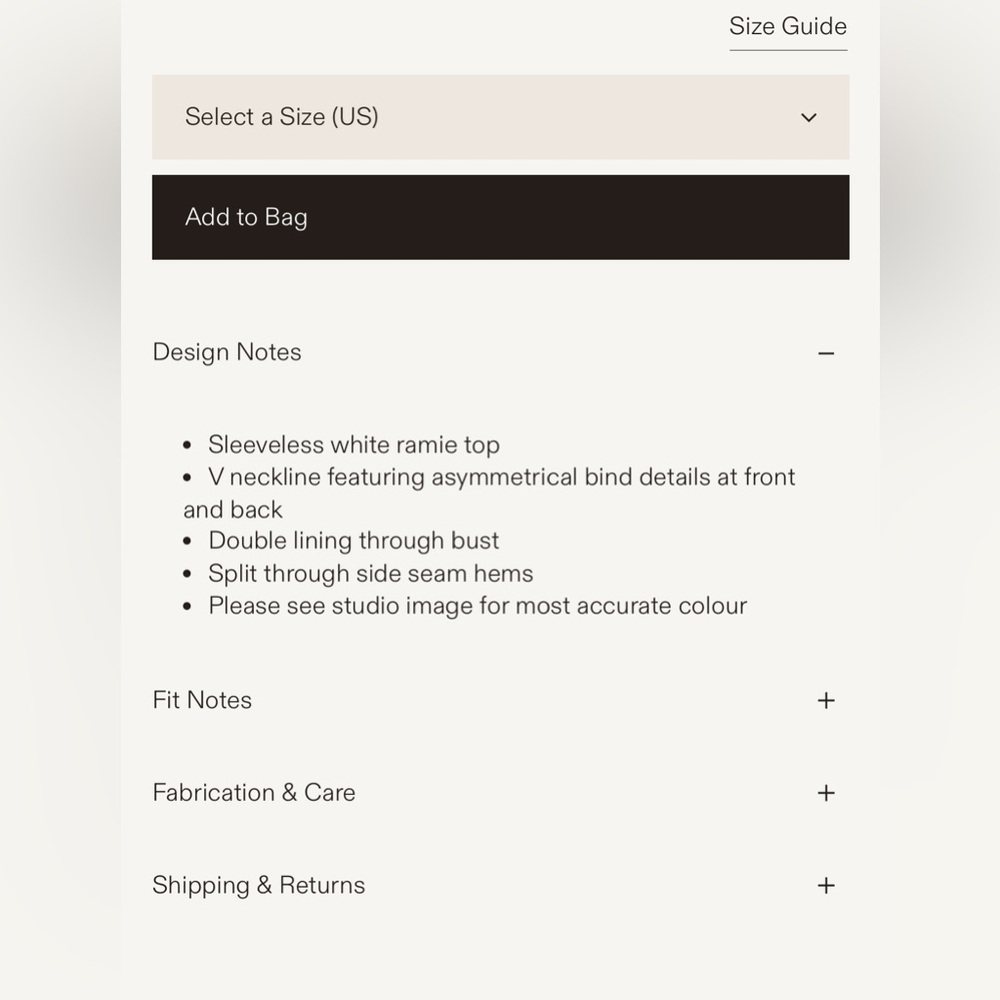Click the 'and back' continuation line
Image resolution: width=1000 pixels, height=1000 pixels.
[232, 510]
